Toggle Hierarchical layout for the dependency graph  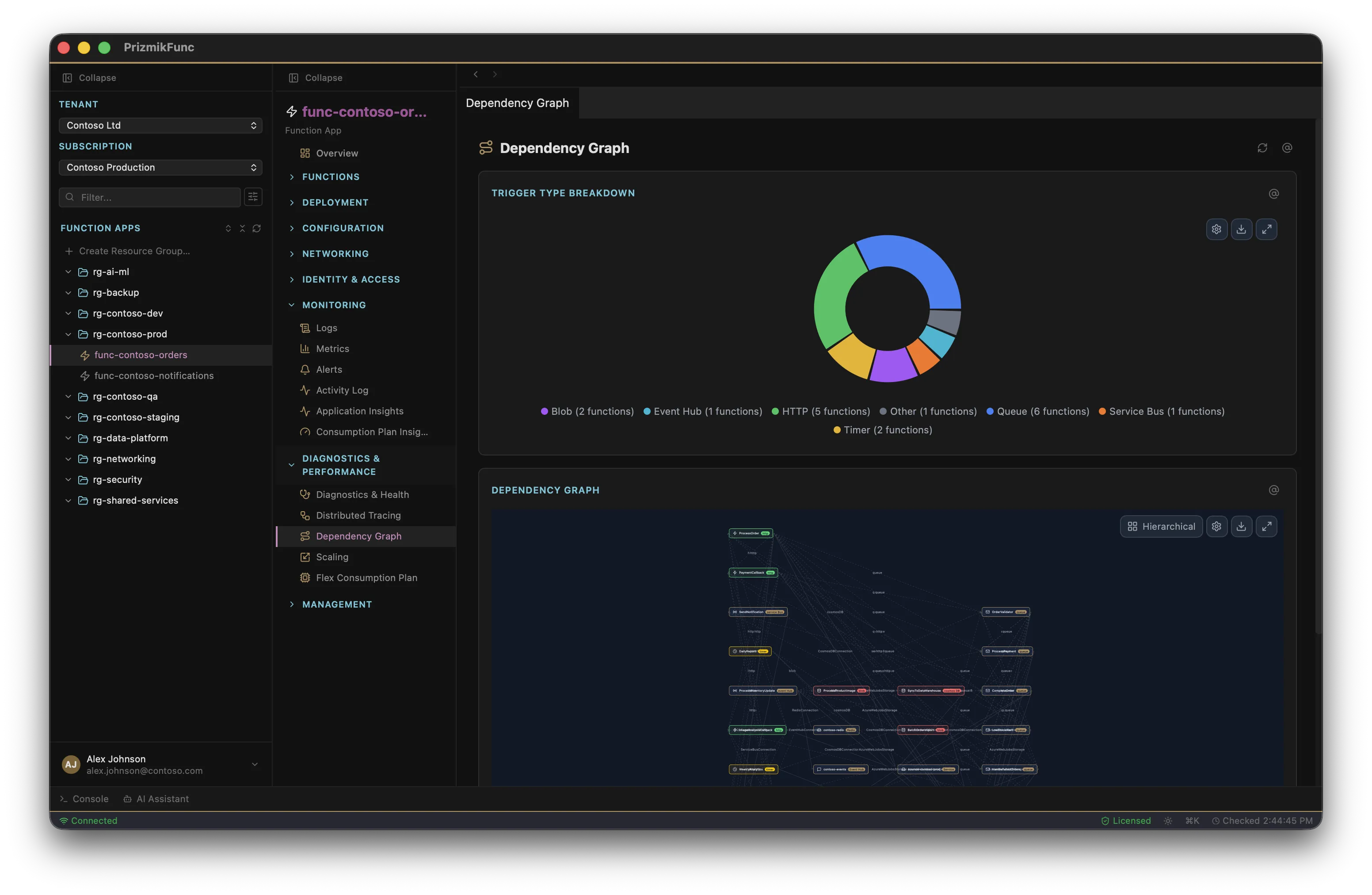pyautogui.click(x=1161, y=526)
